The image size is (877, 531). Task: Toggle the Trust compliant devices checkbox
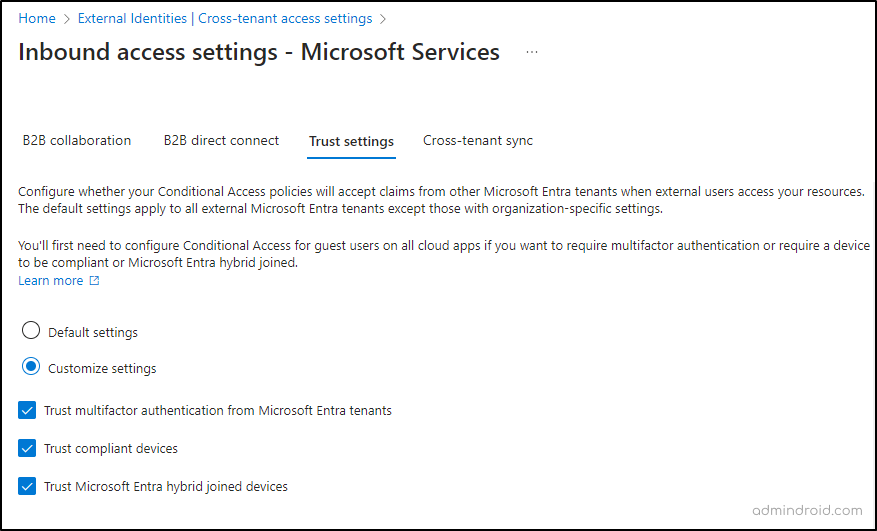27,448
